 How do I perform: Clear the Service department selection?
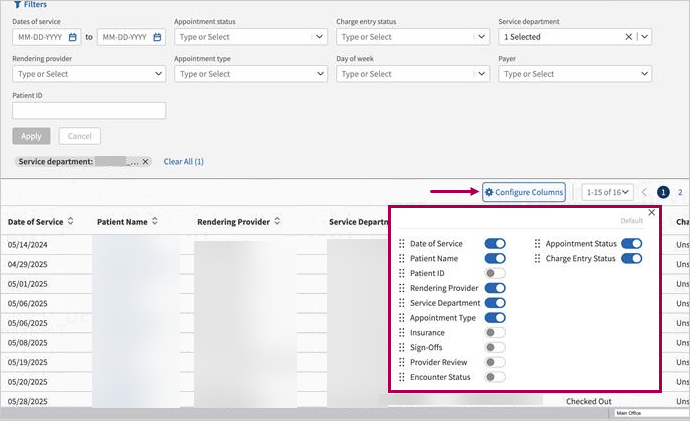pyautogui.click(x=629, y=37)
